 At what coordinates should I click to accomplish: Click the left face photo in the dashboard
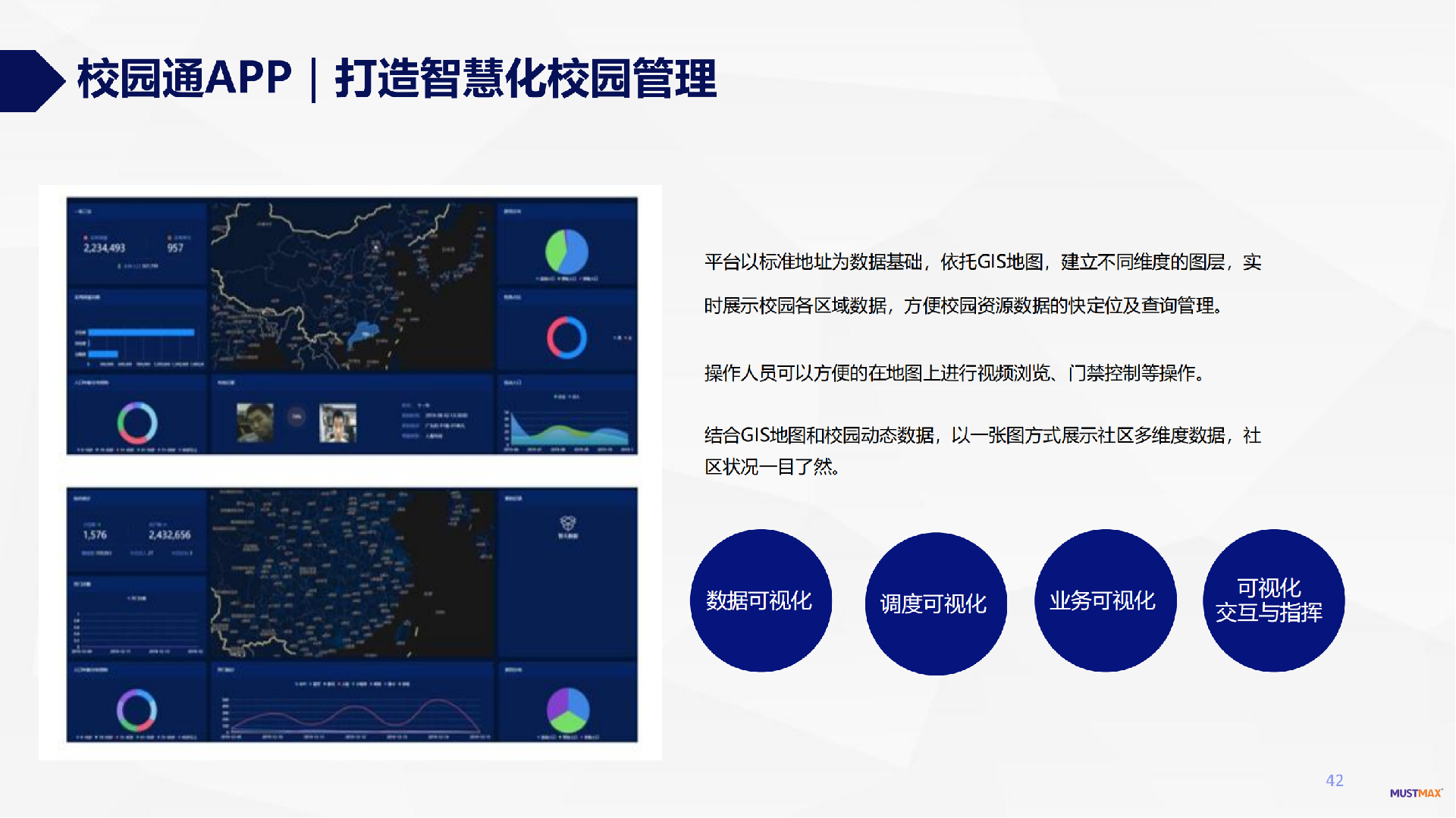click(255, 422)
